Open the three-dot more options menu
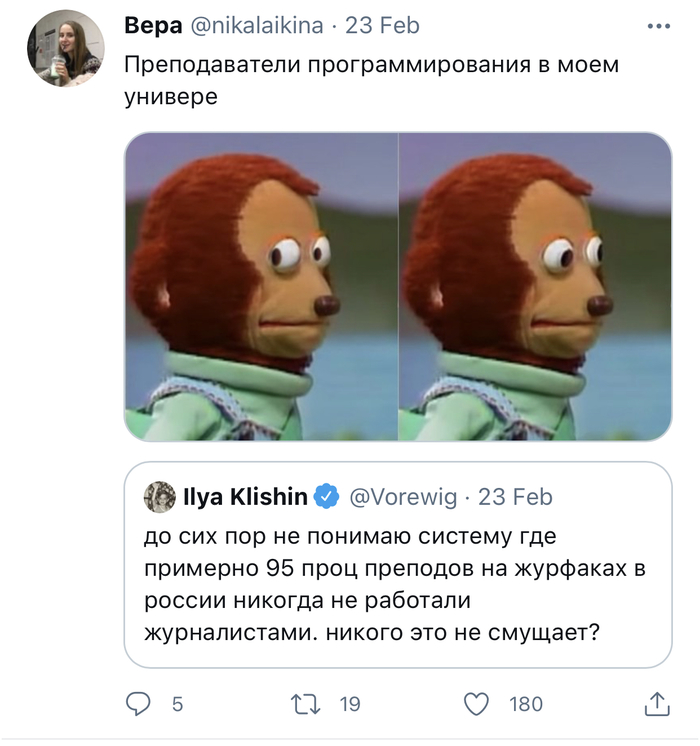This screenshot has width=700, height=746. tap(657, 26)
